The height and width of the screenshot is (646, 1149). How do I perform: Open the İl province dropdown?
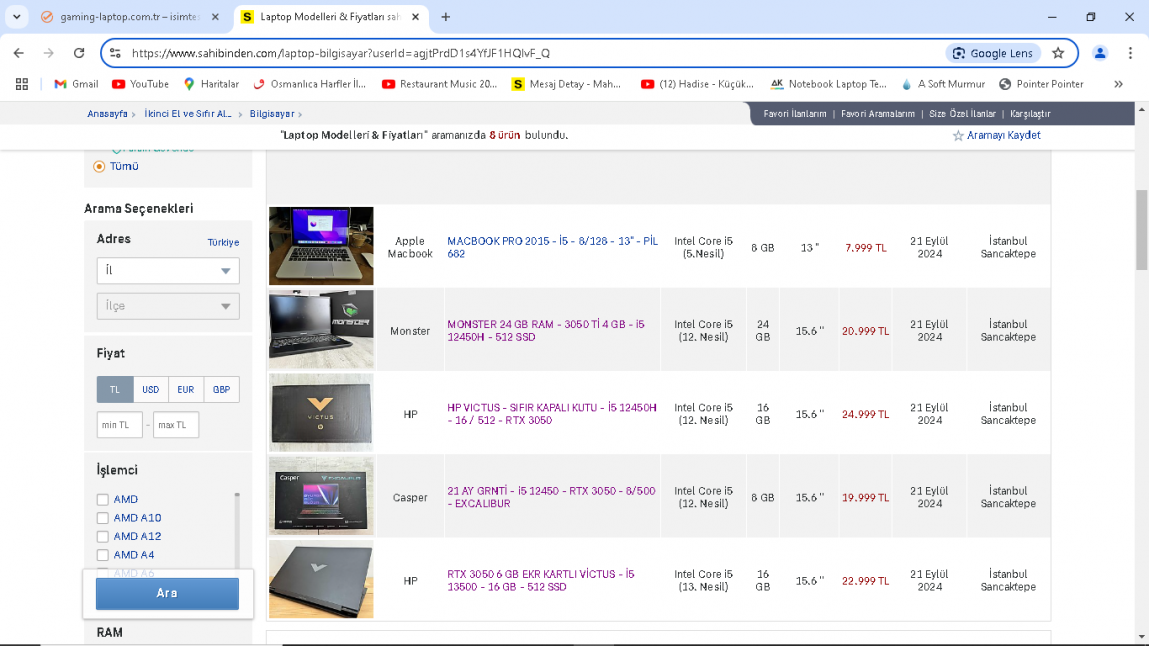168,270
